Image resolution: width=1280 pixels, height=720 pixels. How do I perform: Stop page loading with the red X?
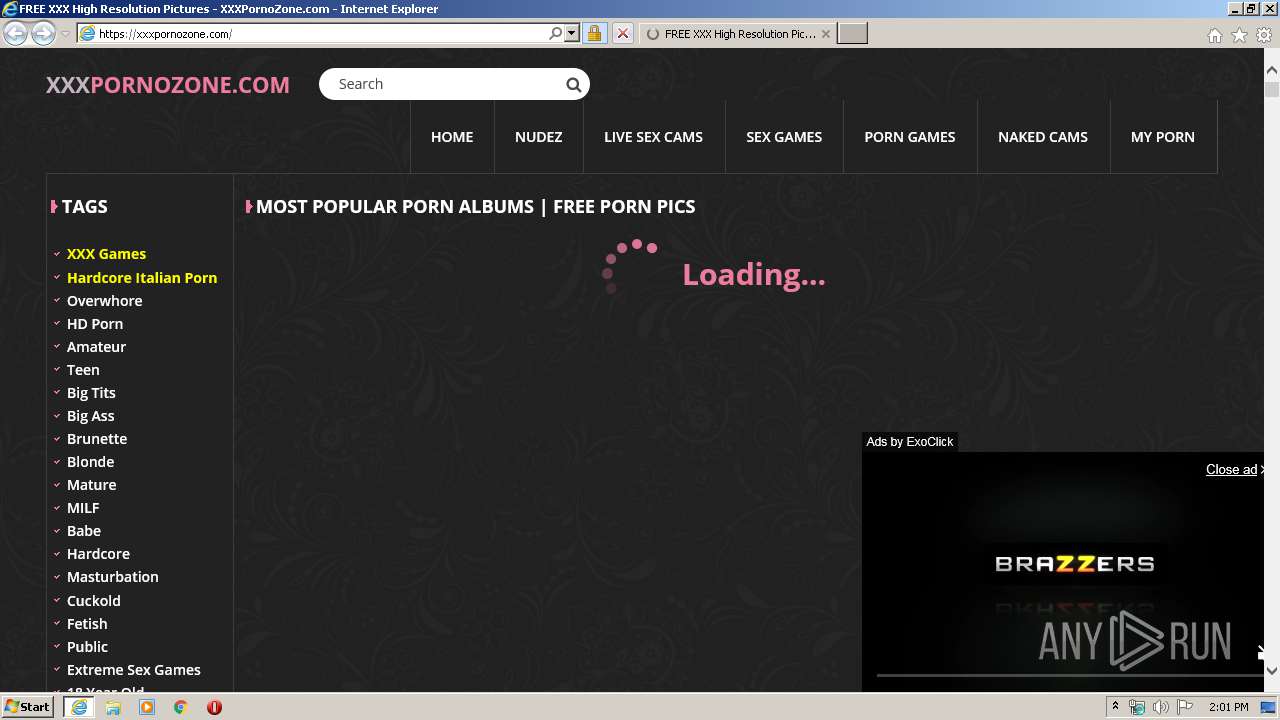tap(622, 33)
